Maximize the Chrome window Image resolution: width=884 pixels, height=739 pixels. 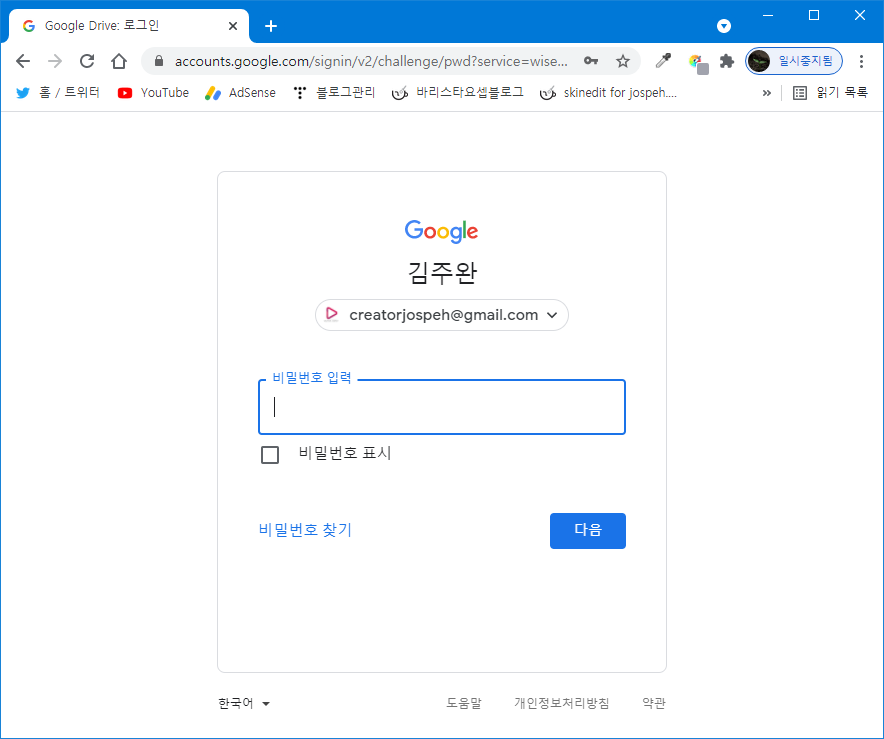(x=814, y=15)
